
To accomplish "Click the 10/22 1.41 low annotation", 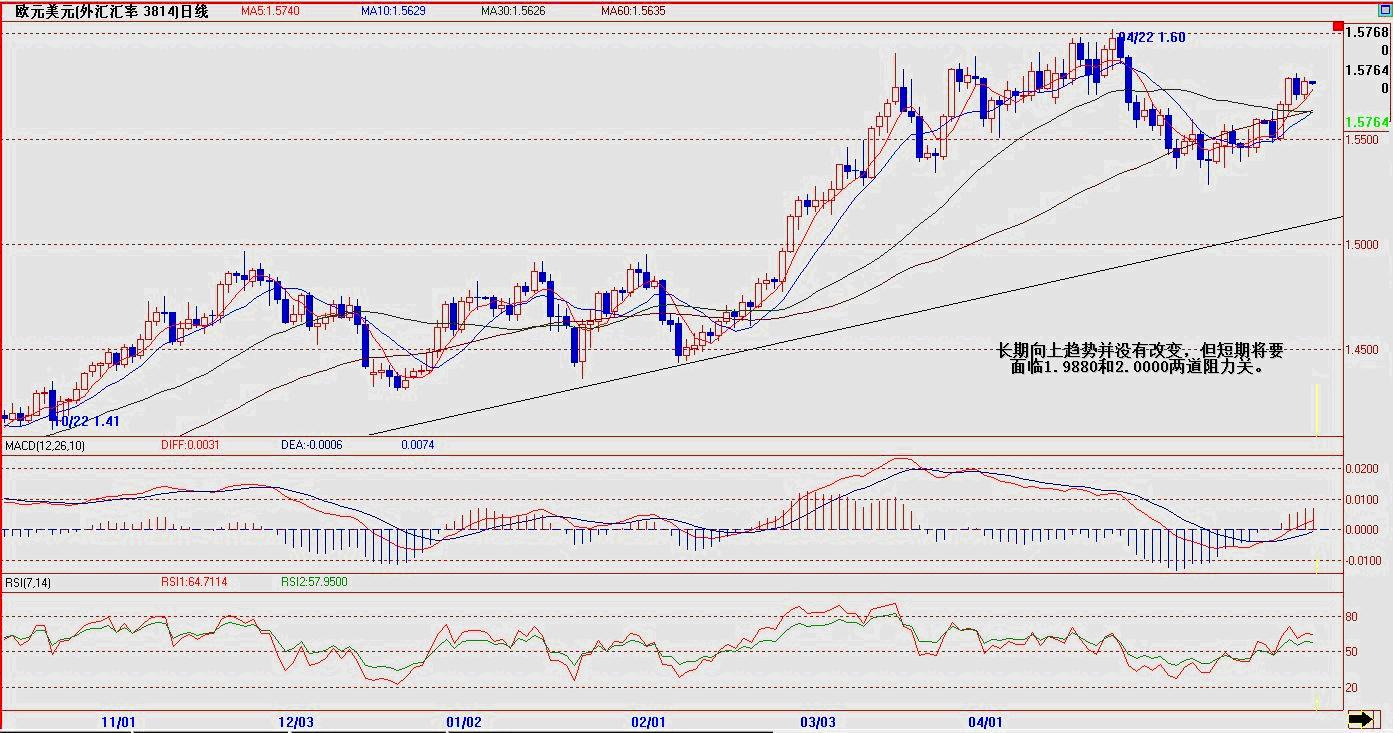I will pyautogui.click(x=84, y=421).
